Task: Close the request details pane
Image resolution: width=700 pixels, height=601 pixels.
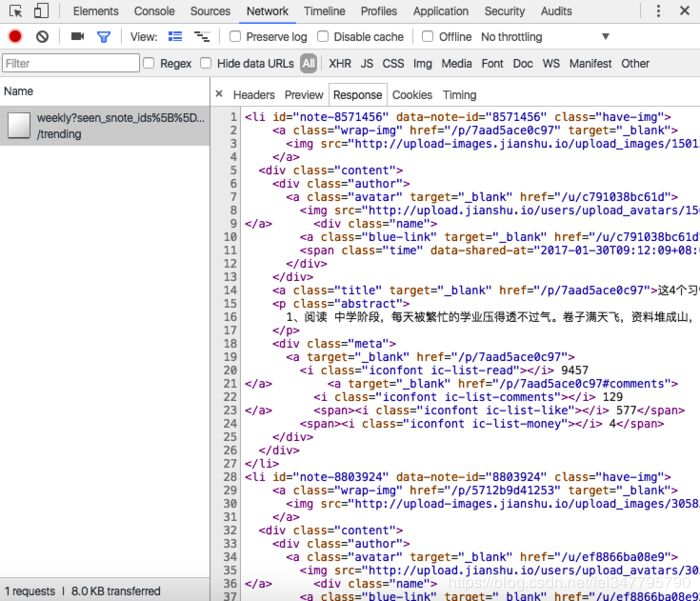Action: pos(219,94)
